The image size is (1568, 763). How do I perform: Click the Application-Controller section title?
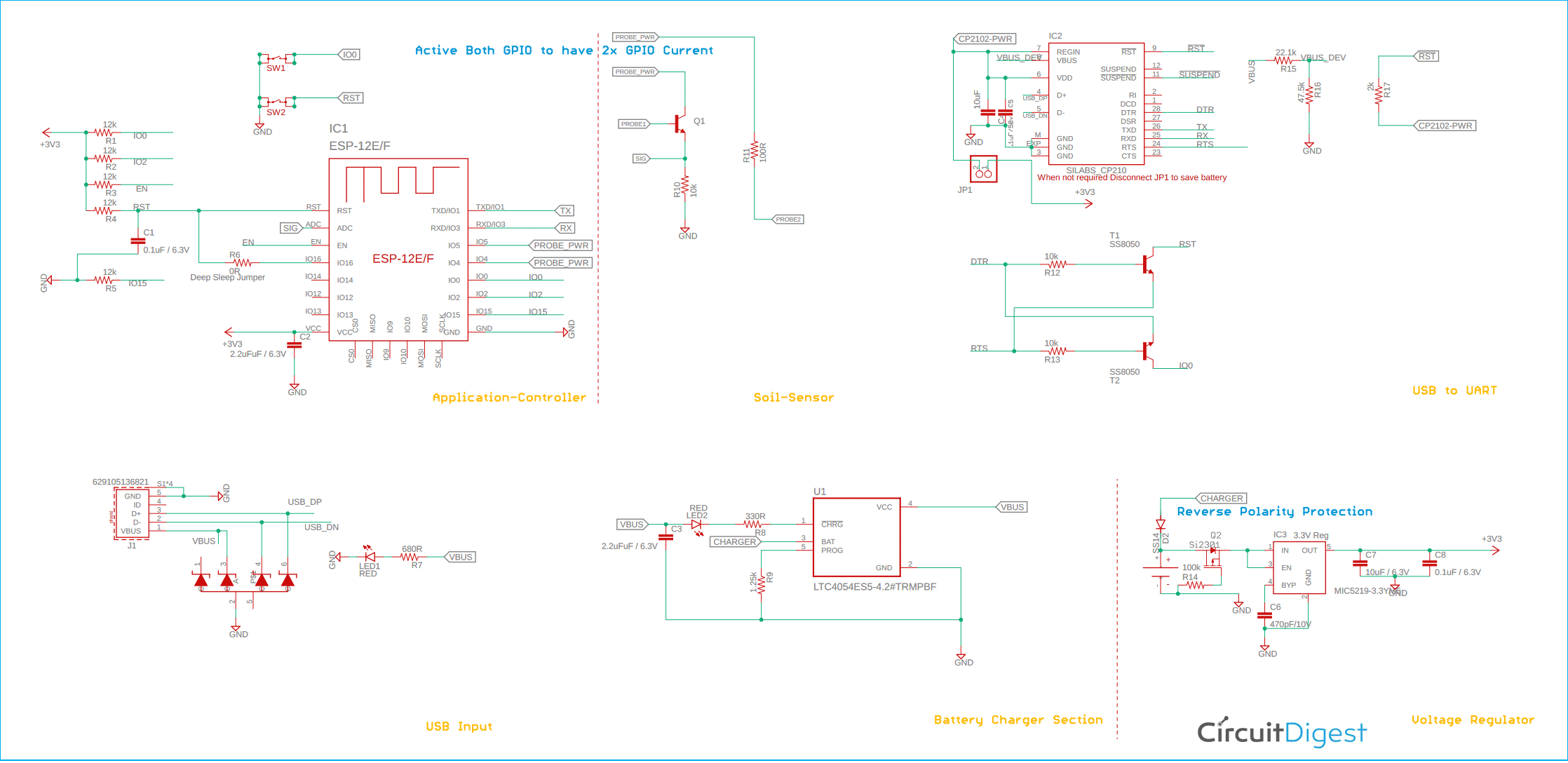click(509, 397)
